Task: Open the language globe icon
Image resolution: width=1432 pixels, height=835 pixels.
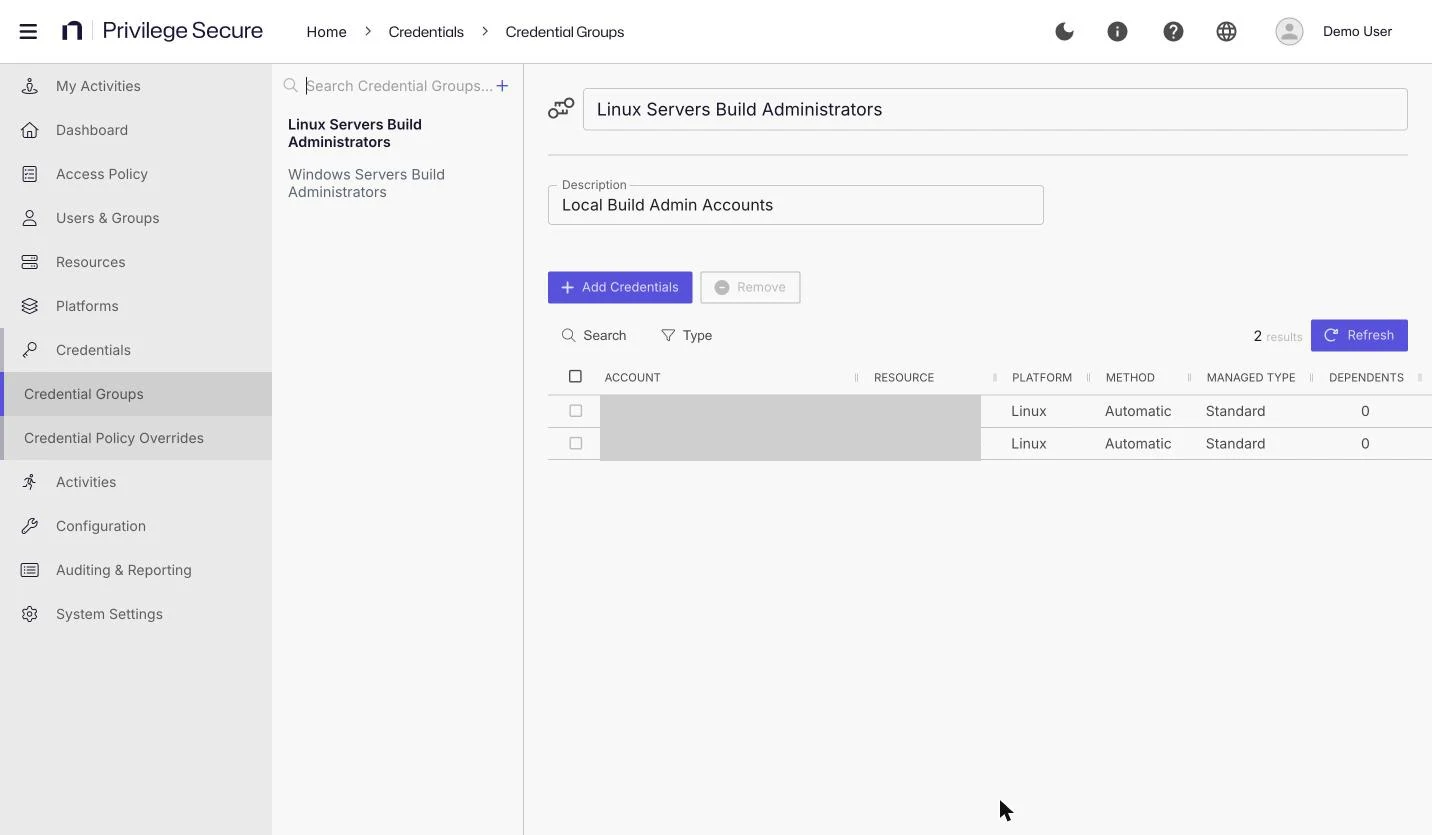Action: (1226, 31)
